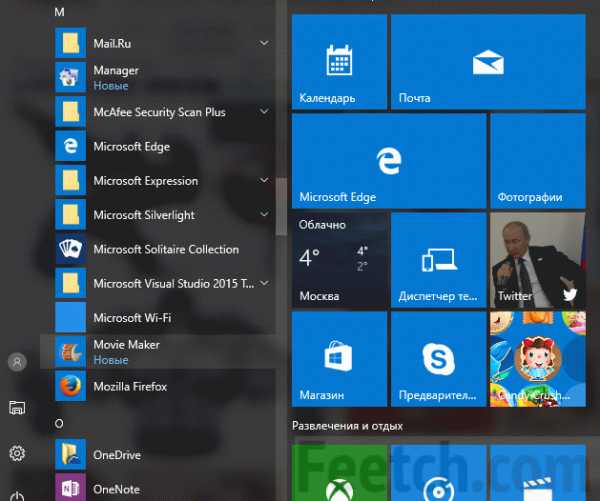
Task: Open the Магазин store tile
Action: pos(339,359)
